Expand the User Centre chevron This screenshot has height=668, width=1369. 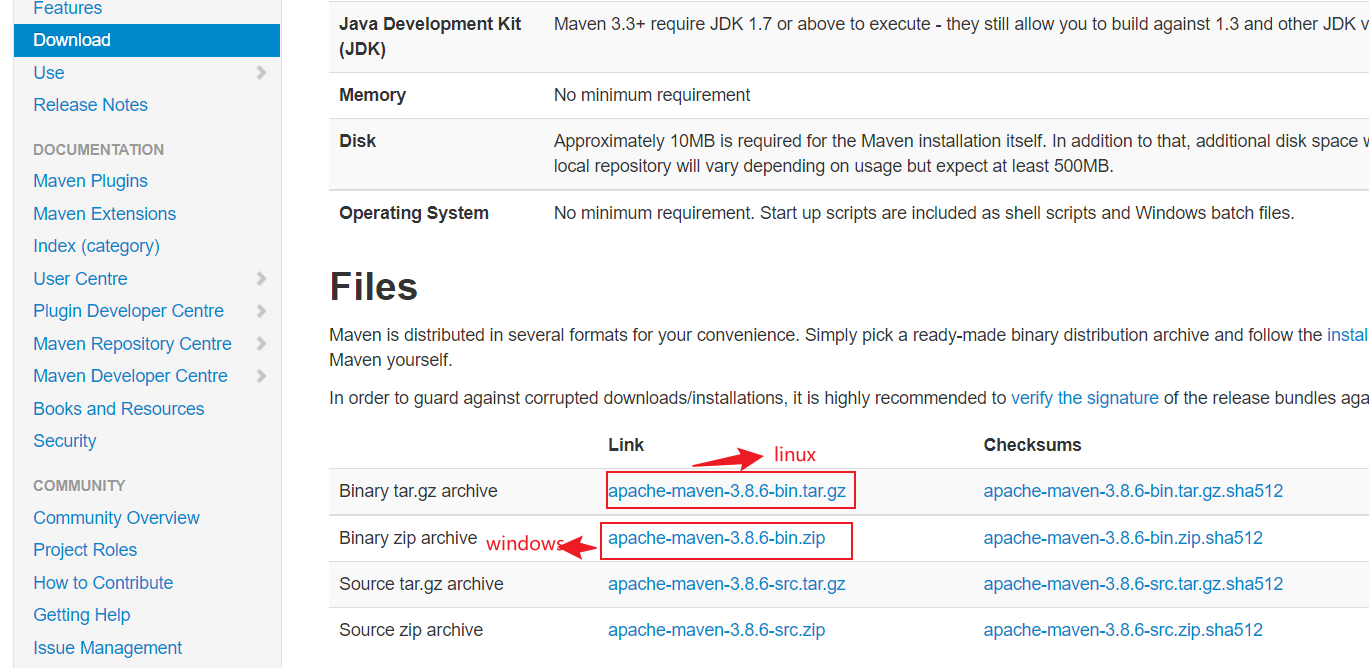tap(261, 279)
